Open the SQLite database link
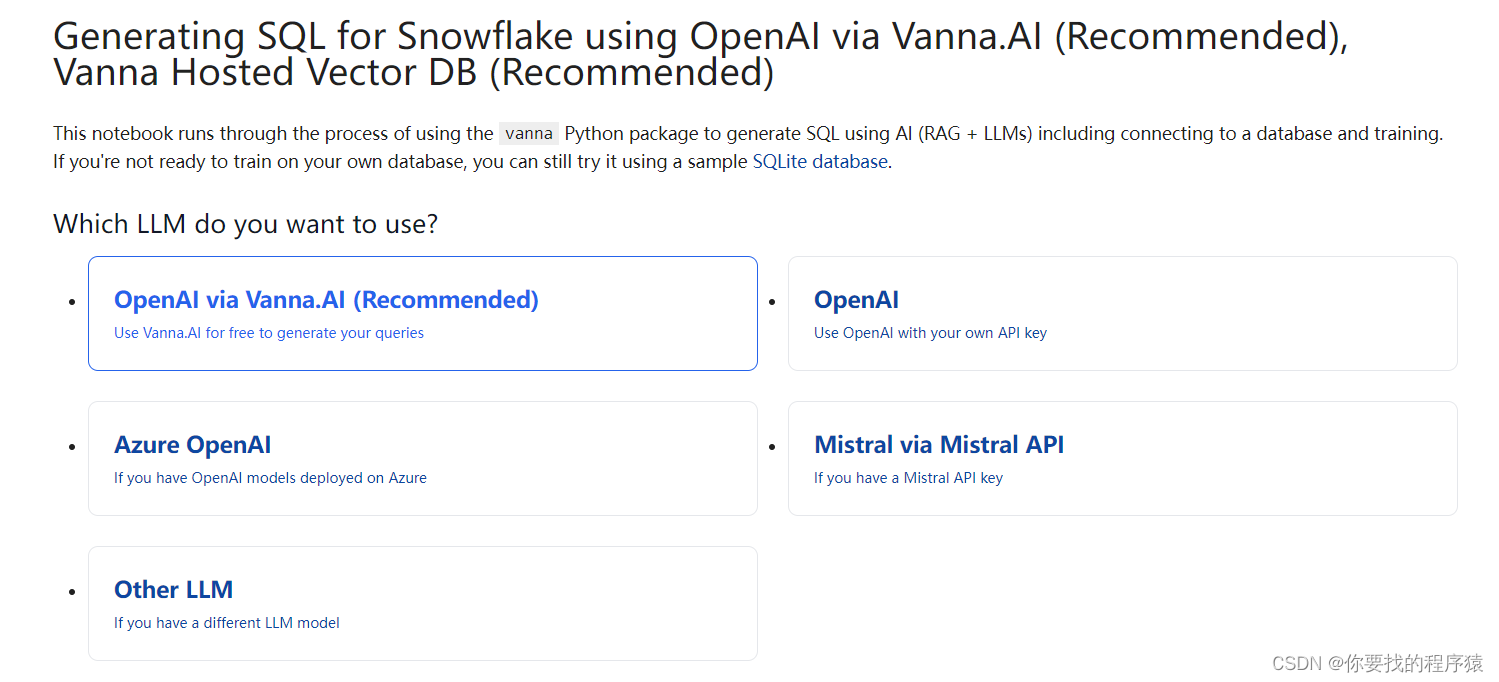The image size is (1499, 682). [x=820, y=161]
